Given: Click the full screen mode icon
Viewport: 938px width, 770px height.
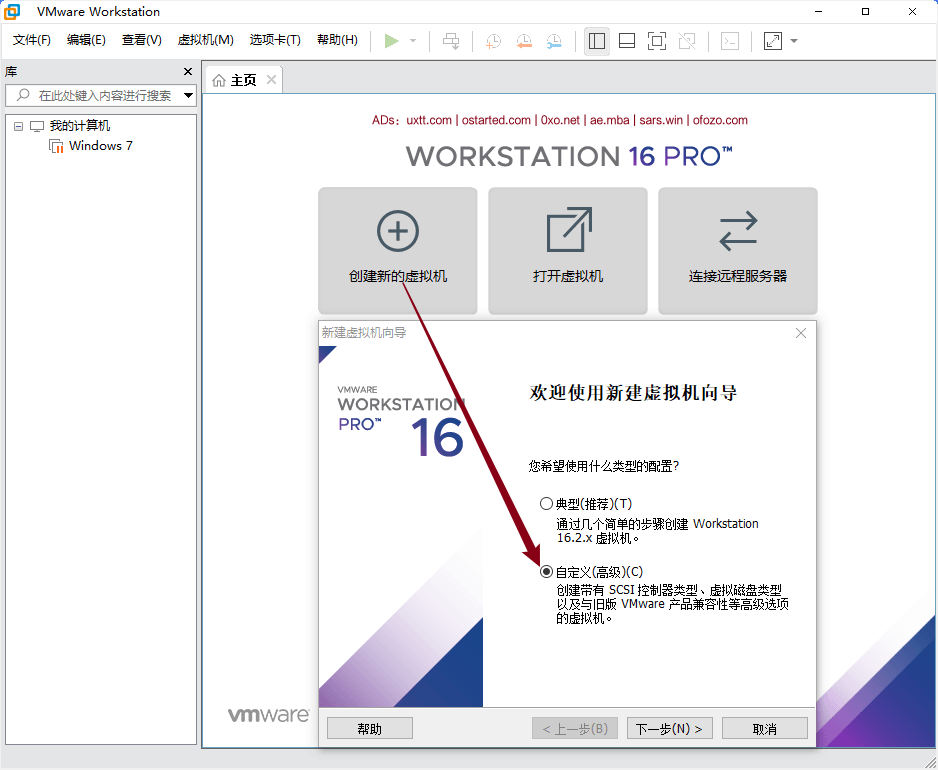Looking at the screenshot, I should 657,41.
